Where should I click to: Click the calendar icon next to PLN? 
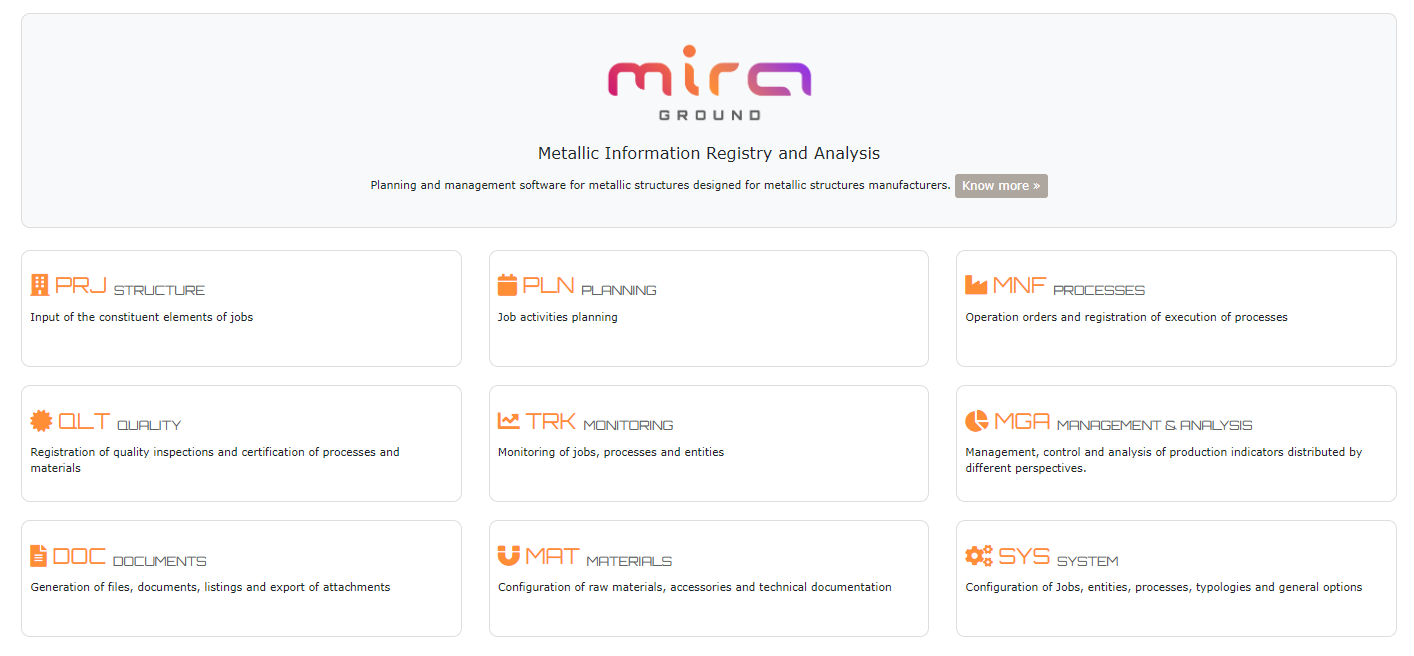click(507, 285)
